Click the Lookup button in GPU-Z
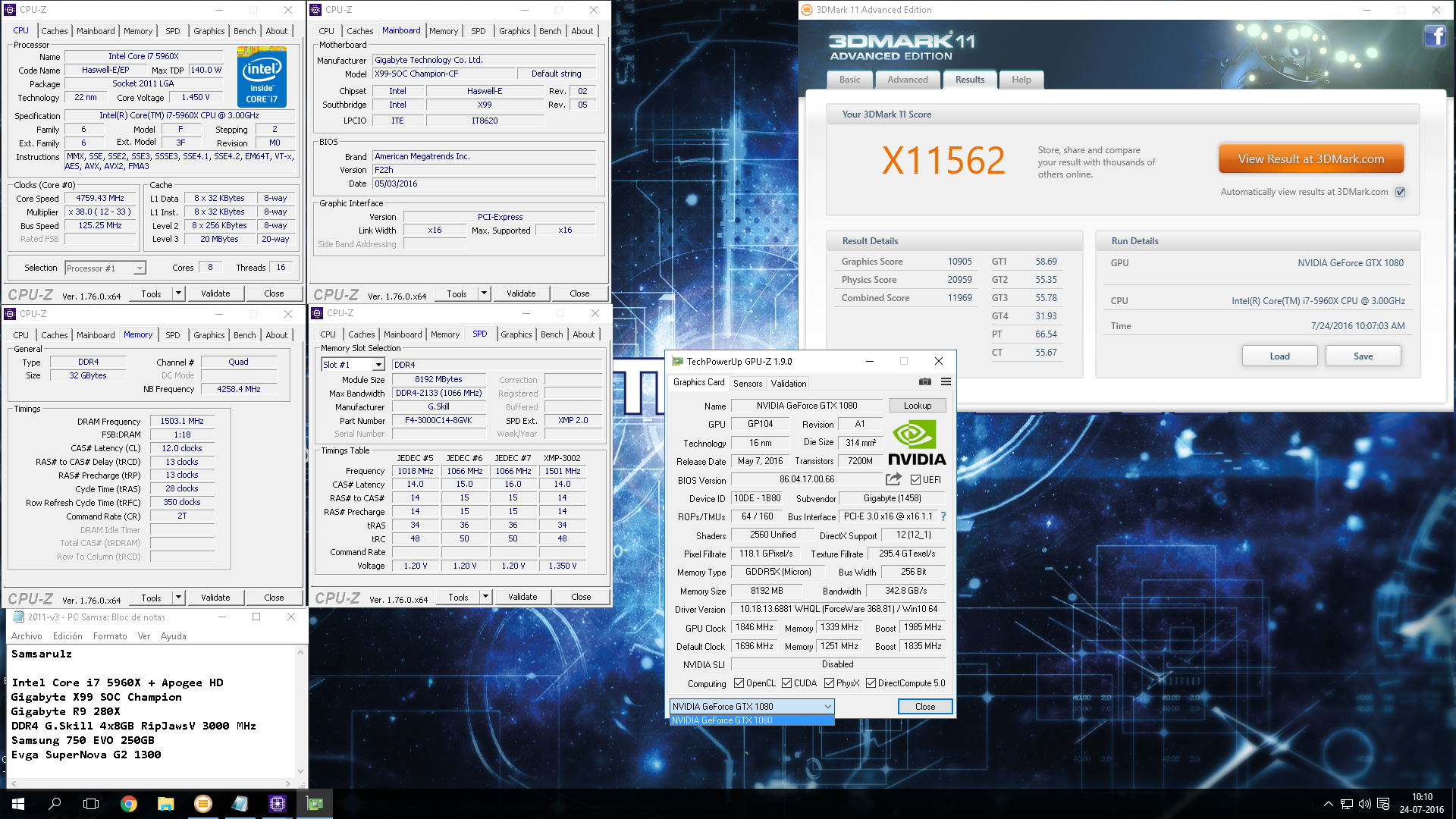The height and width of the screenshot is (819, 1456). pos(918,406)
